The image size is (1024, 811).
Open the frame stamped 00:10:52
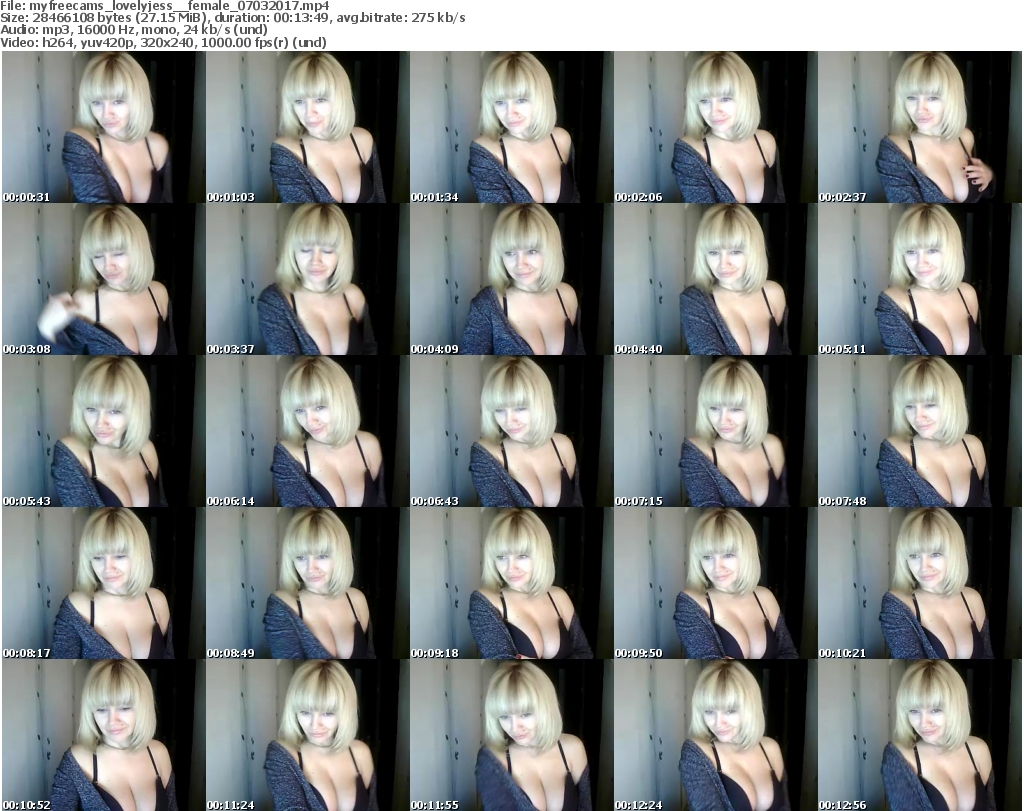[x=103, y=735]
